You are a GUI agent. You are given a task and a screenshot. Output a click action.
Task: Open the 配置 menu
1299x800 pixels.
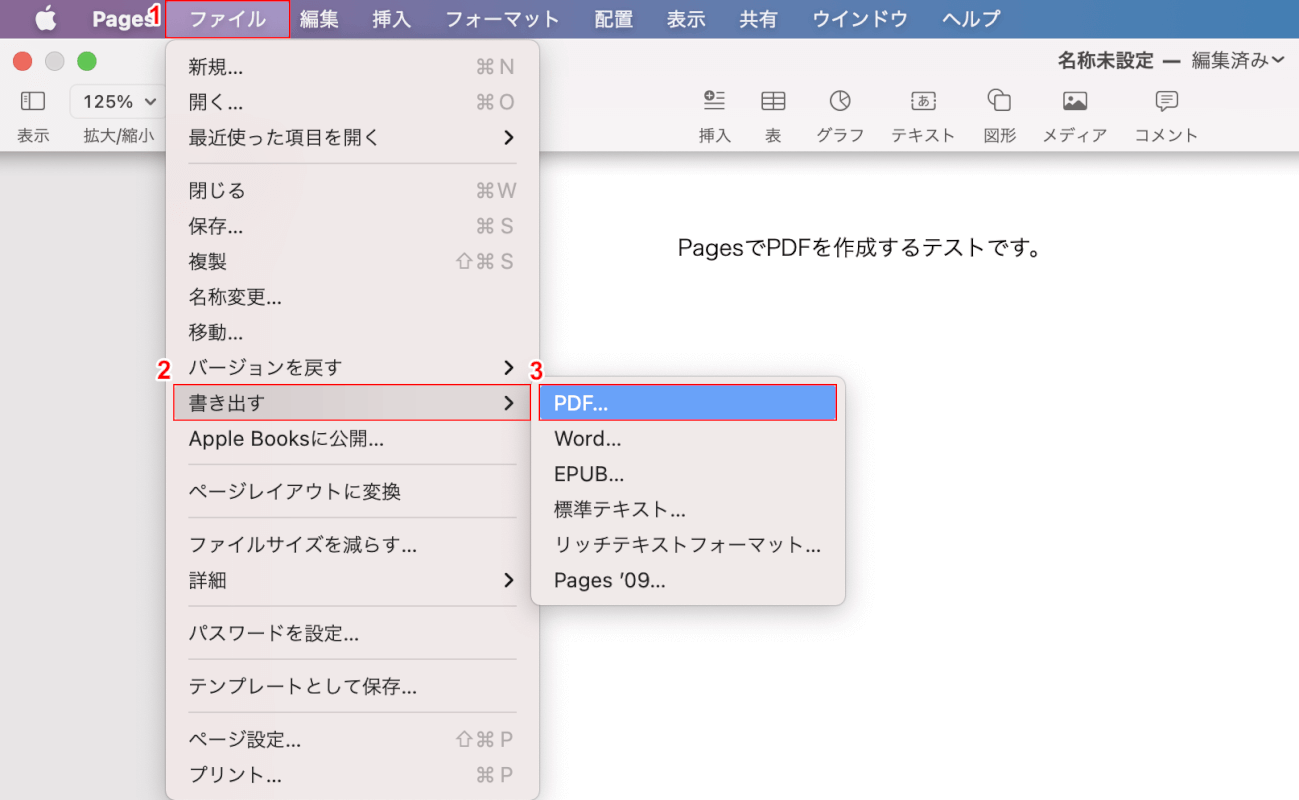613,19
